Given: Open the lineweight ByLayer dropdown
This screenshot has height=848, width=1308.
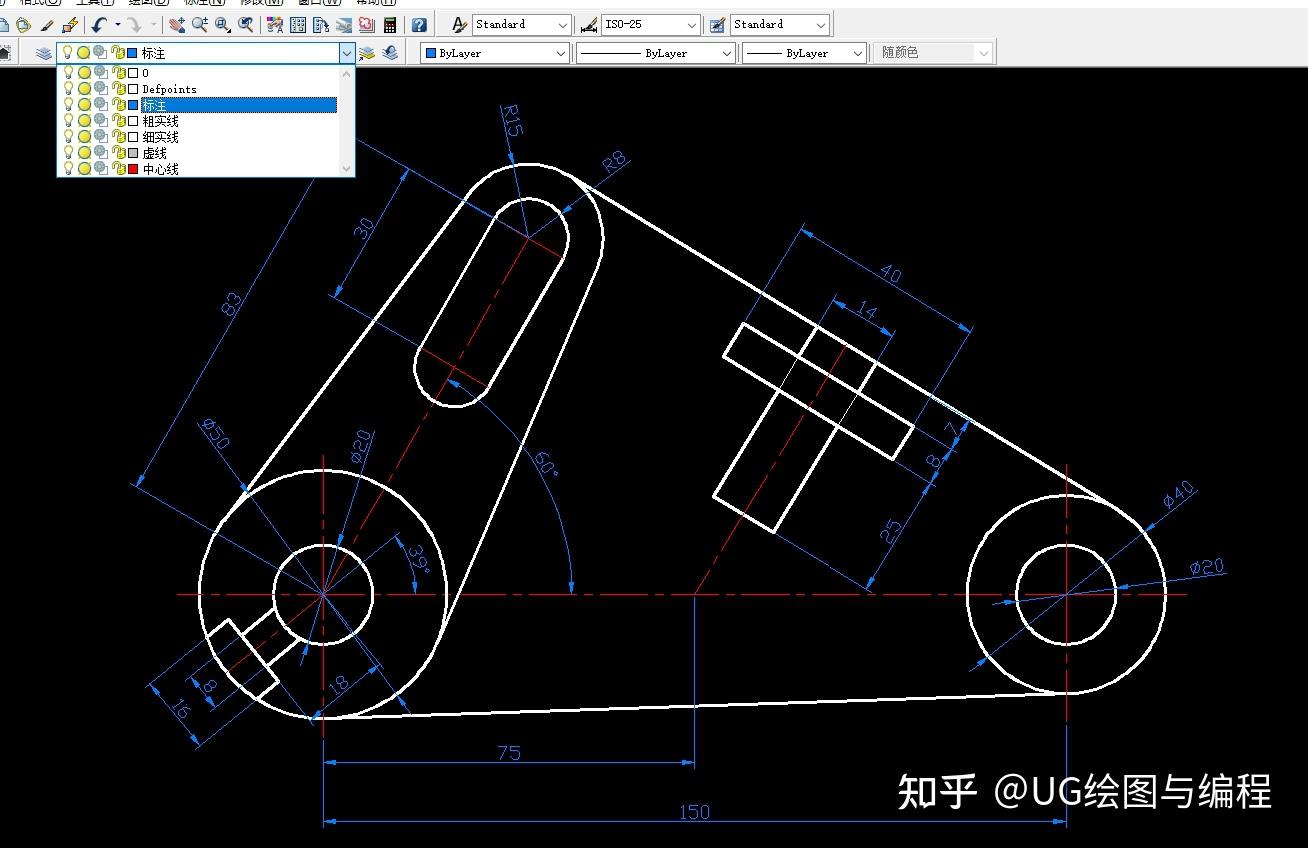Looking at the screenshot, I should (857, 53).
